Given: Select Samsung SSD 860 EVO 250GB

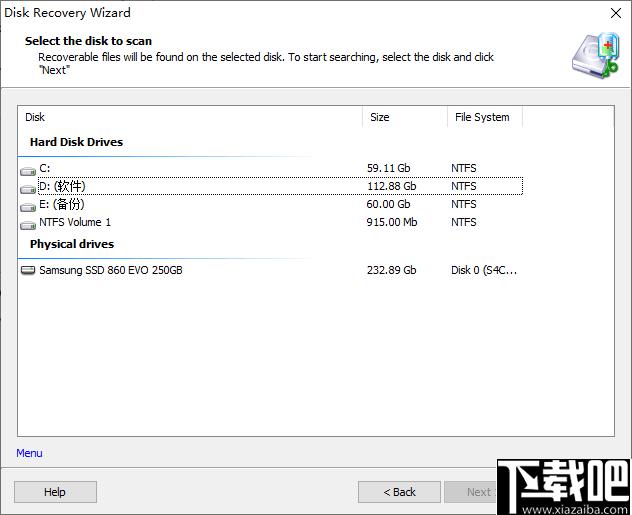Looking at the screenshot, I should [271, 270].
